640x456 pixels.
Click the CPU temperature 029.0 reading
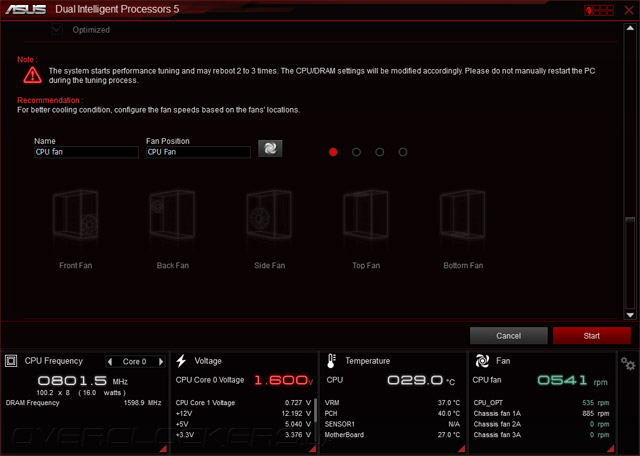(421, 380)
